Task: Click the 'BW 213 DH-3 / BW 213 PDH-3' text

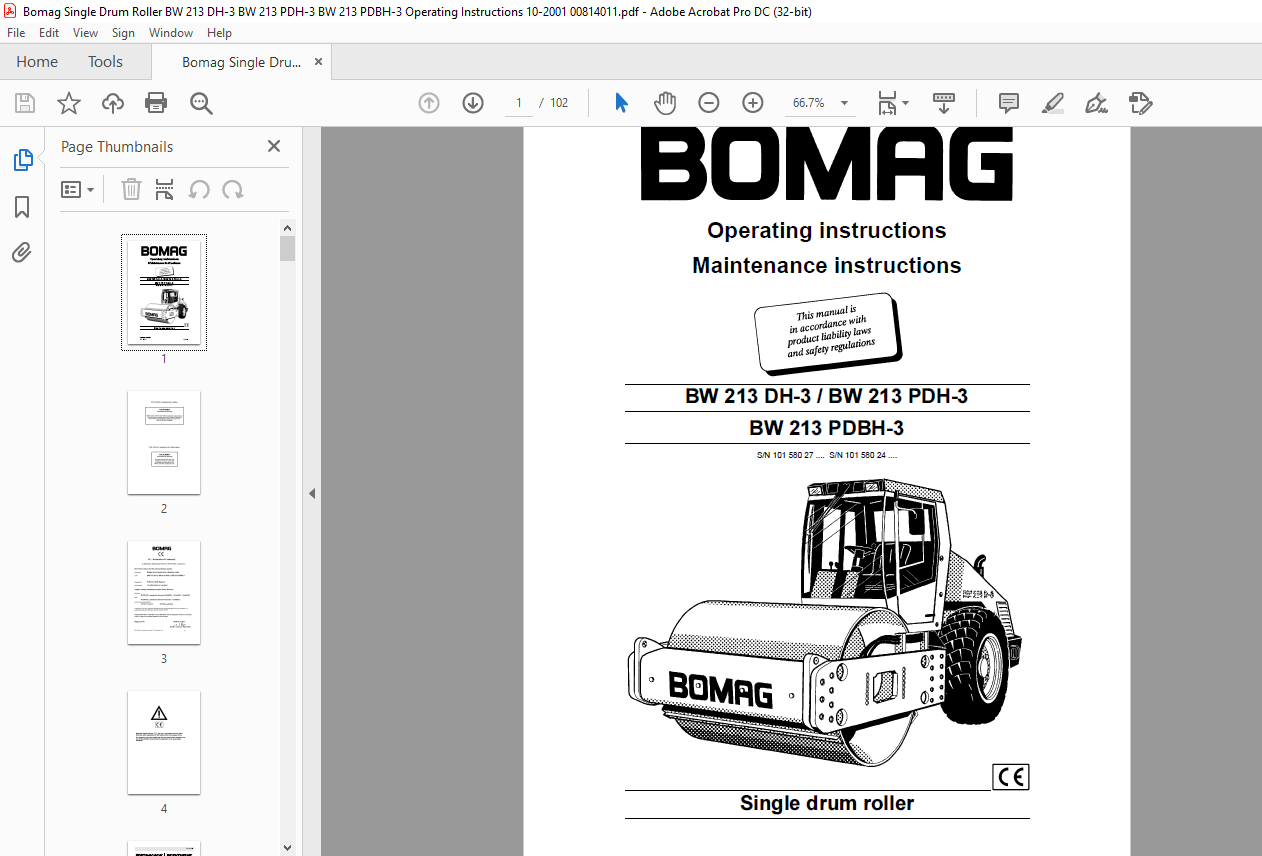Action: click(827, 397)
